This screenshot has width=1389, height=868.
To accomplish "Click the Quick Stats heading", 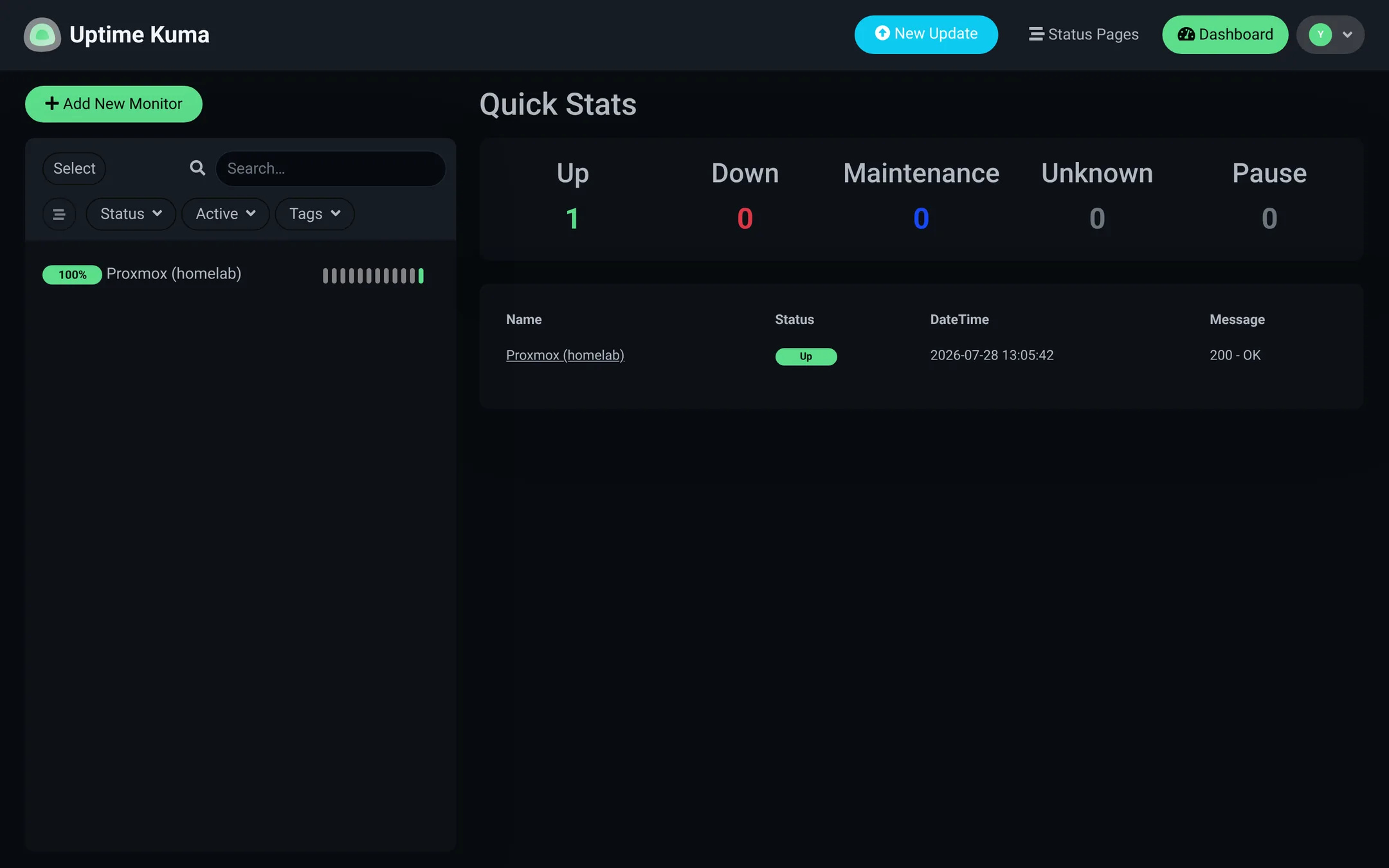I will pyautogui.click(x=558, y=104).
